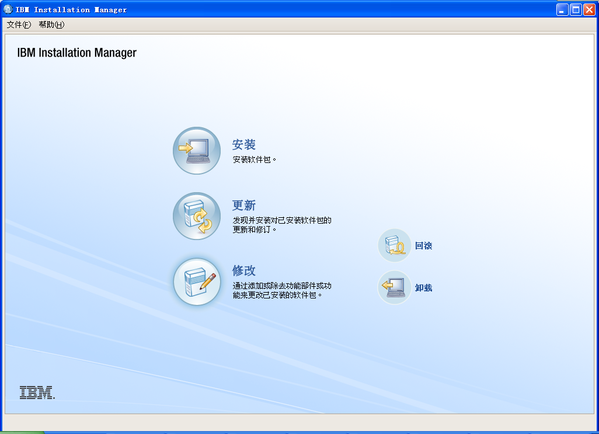Click the modify description beginning 通过添加或除去

[x=282, y=290]
